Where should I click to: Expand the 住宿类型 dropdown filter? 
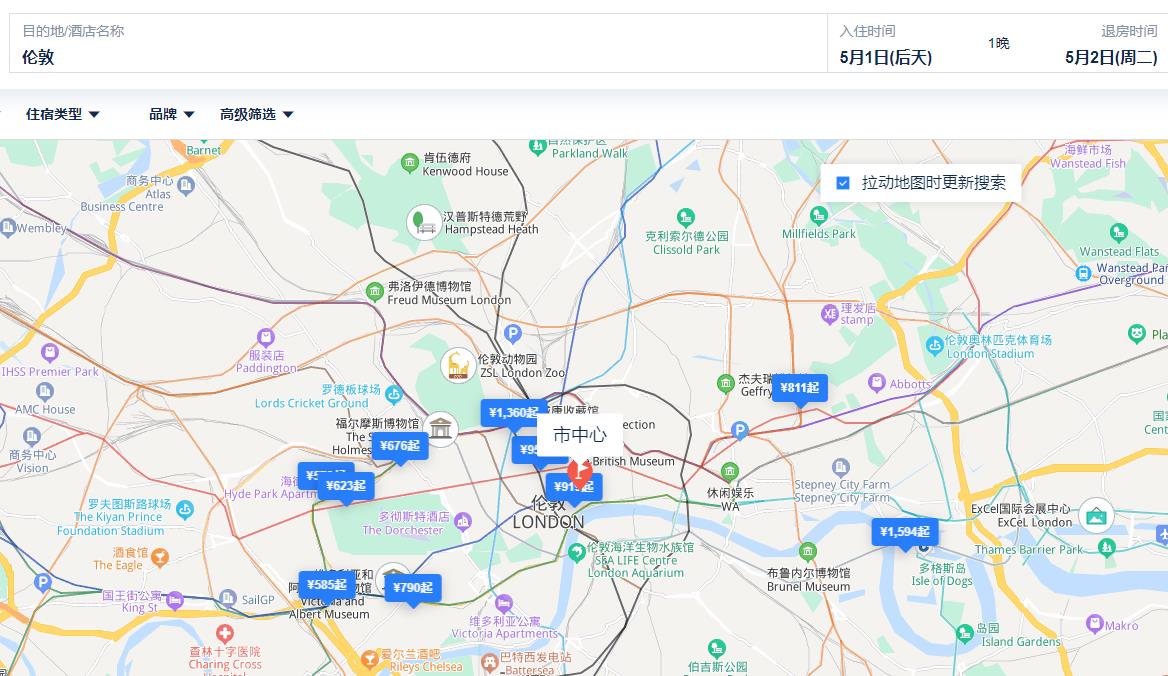[x=63, y=115]
